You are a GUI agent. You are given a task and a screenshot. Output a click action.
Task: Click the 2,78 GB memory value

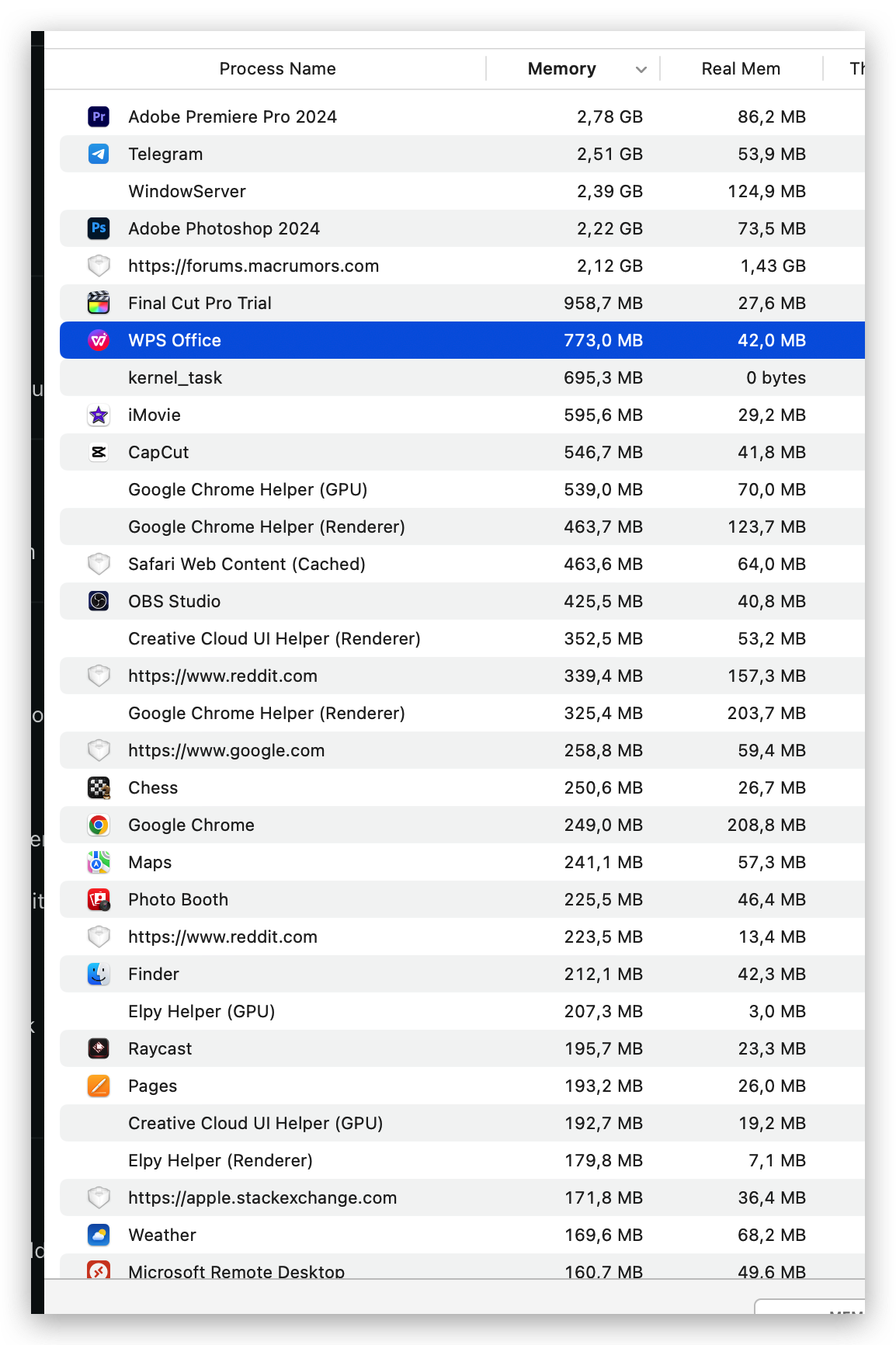coord(609,116)
